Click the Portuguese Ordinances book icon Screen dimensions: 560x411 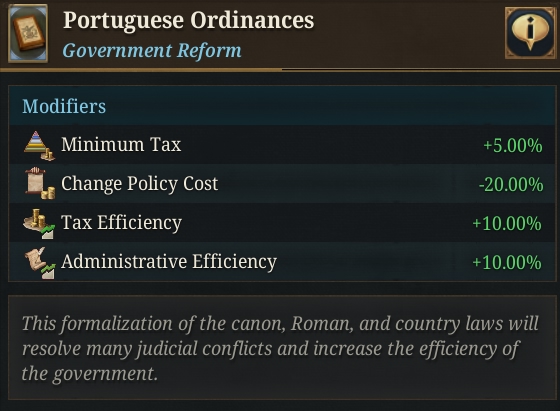[x=28, y=33]
